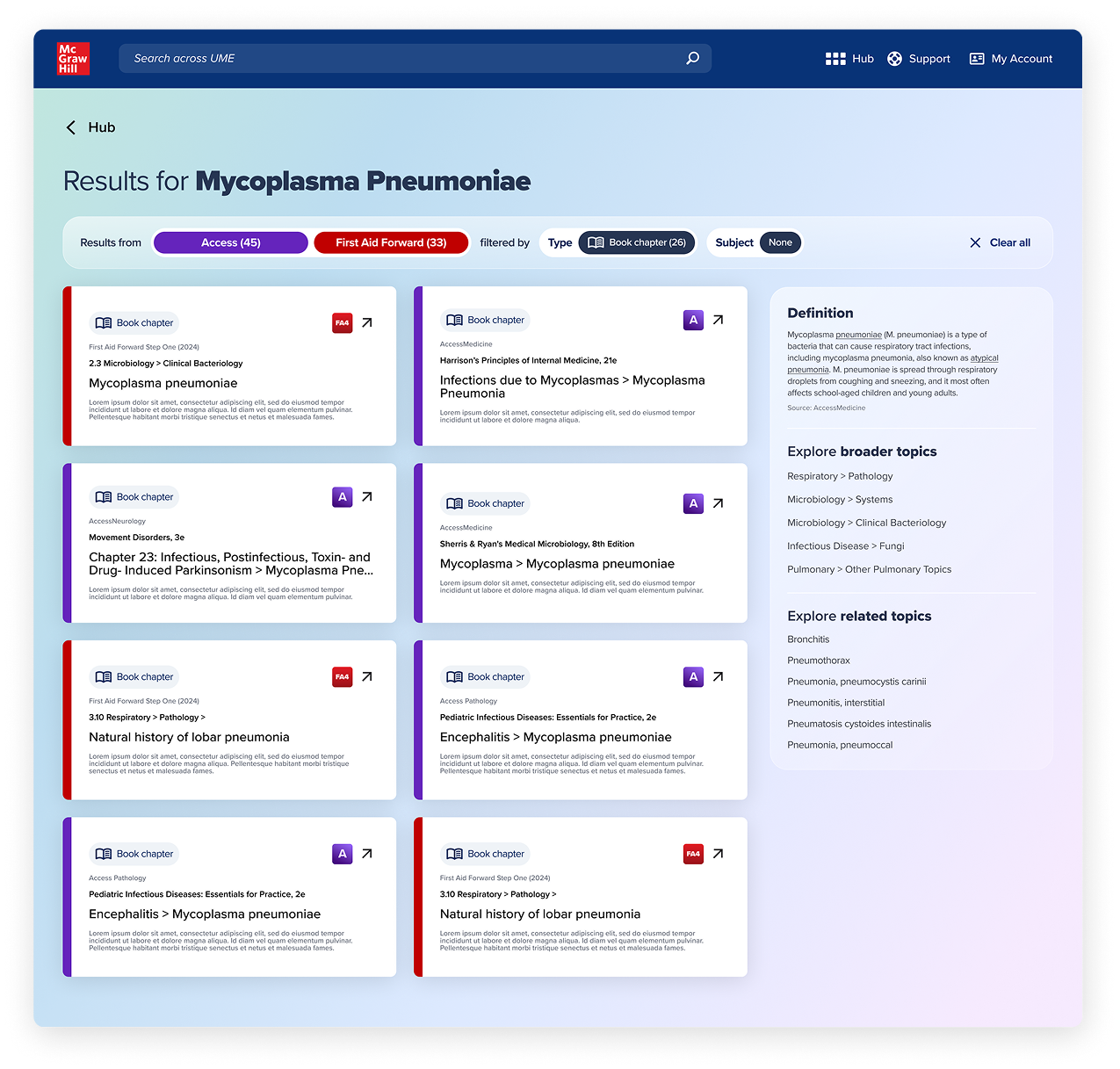This screenshot has width=1120, height=1069.
Task: Open arrow on Sherris & Ryan's card
Action: click(719, 503)
